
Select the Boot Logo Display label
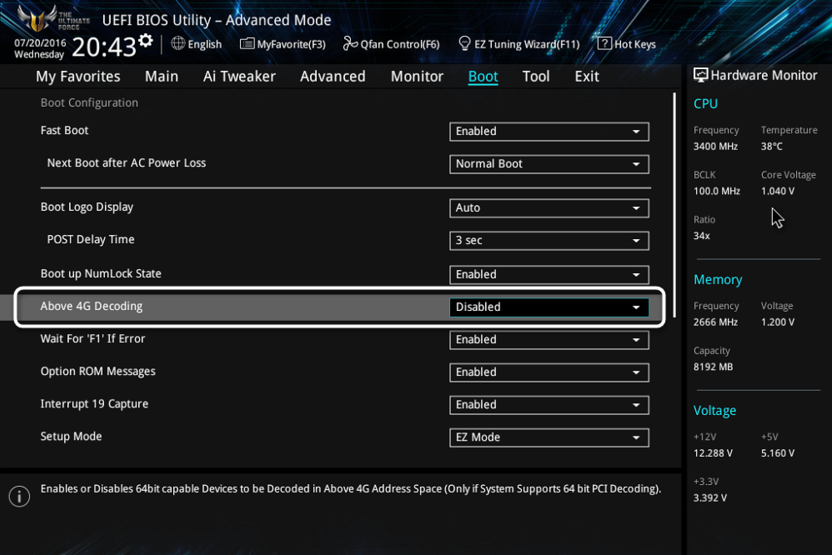(87, 207)
